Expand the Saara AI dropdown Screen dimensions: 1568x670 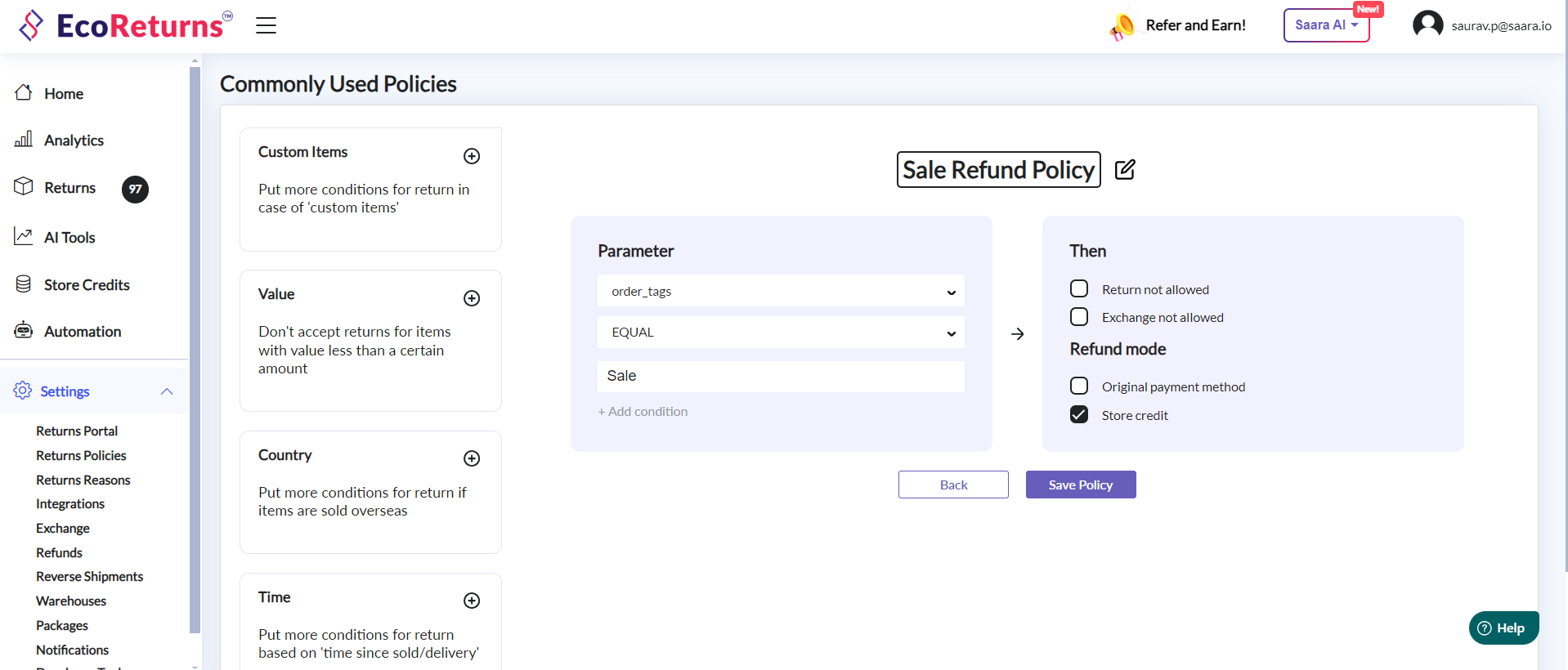pyautogui.click(x=1326, y=25)
